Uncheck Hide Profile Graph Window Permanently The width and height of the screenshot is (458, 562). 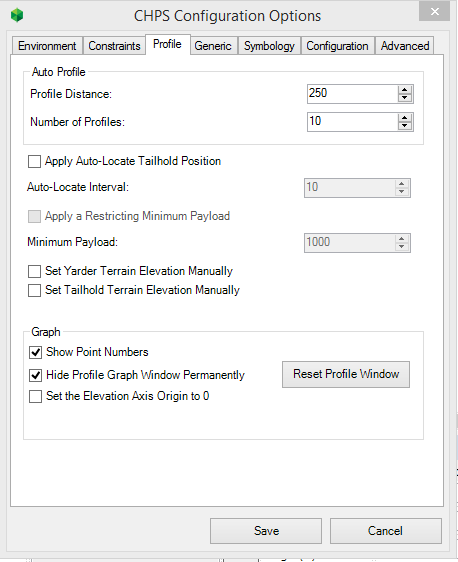tap(35, 375)
